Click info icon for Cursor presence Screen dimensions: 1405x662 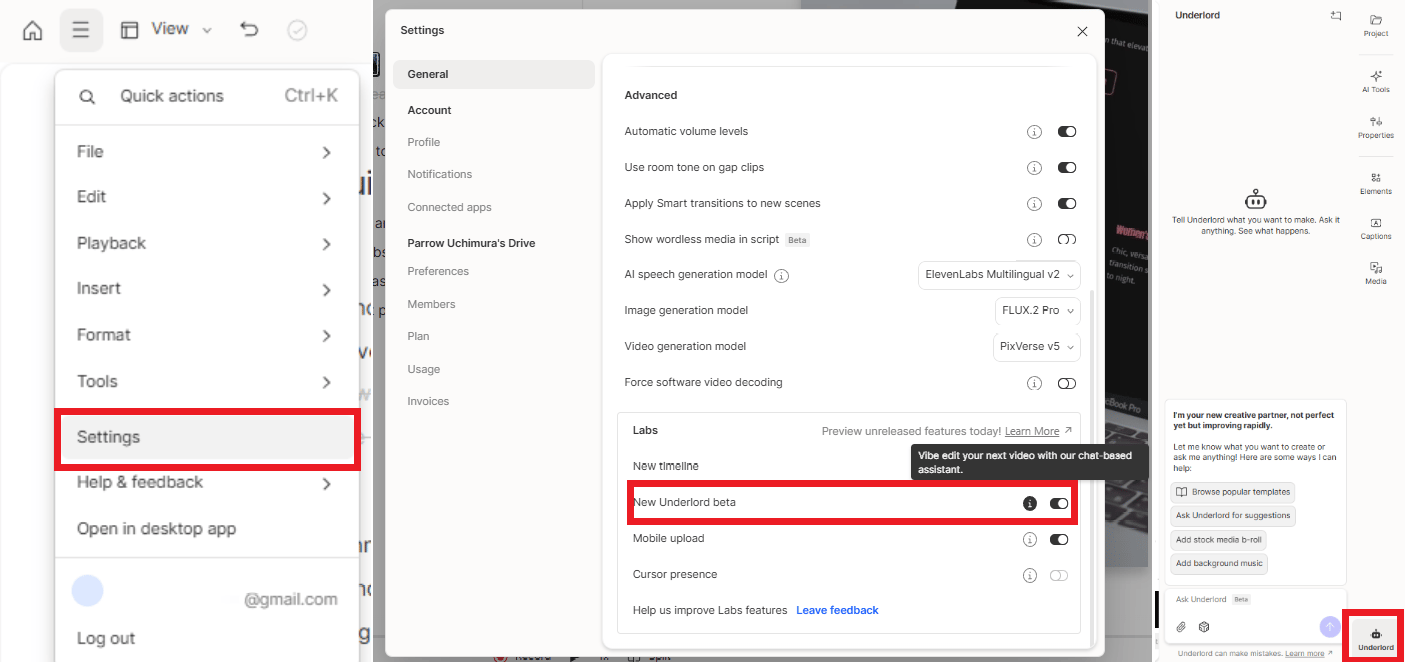[x=1029, y=576]
